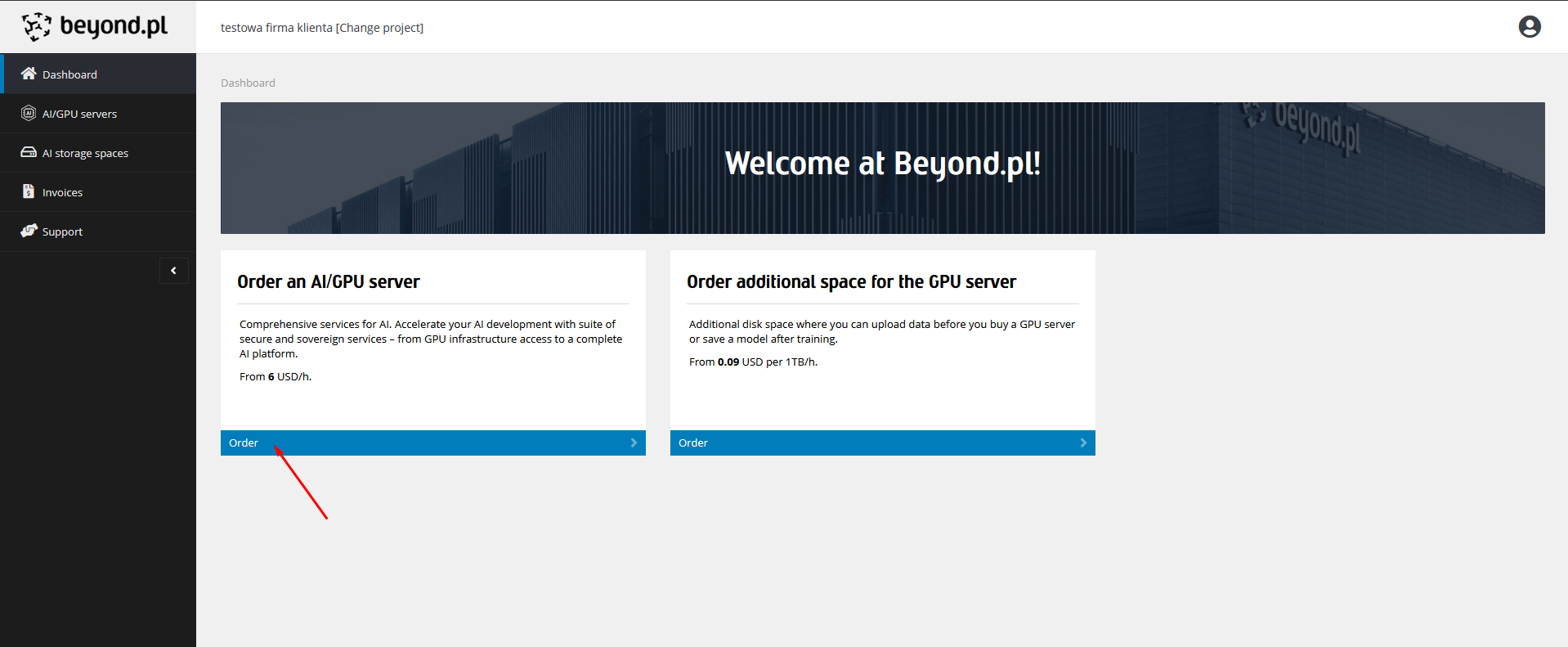Open the Support menu item
This screenshot has height=647, width=1568.
tap(98, 231)
